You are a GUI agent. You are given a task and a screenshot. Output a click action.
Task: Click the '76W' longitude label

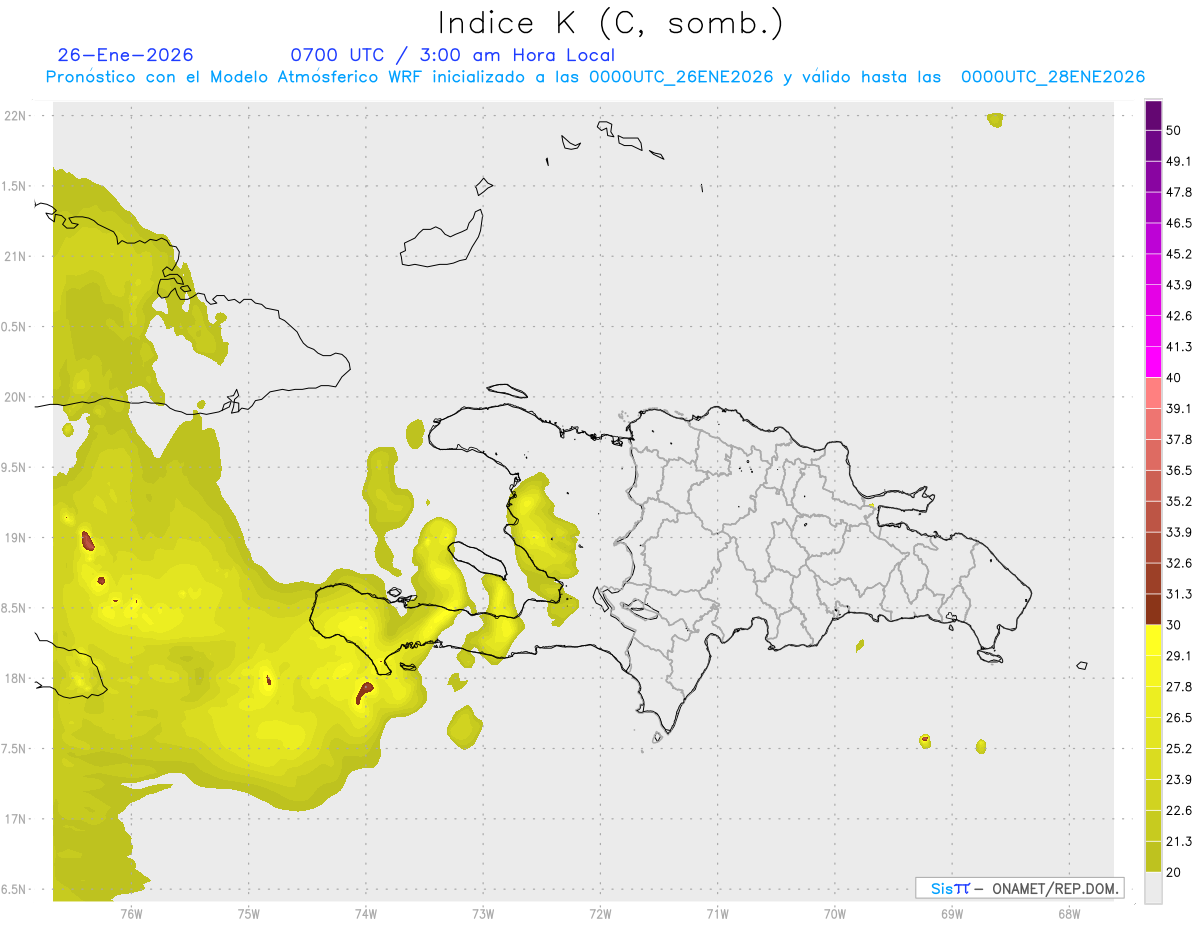tap(131, 913)
